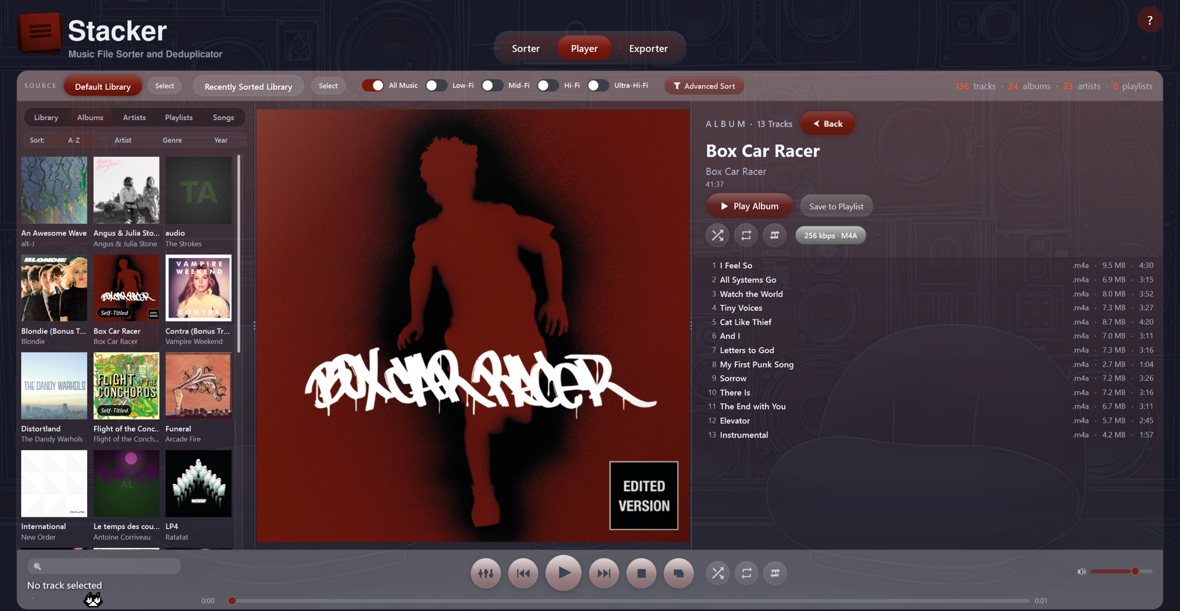Skip to the next track
This screenshot has width=1180, height=611.
[x=604, y=573]
